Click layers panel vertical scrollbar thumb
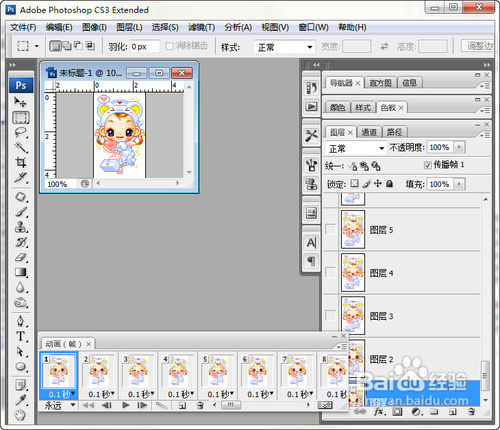 click(485, 376)
